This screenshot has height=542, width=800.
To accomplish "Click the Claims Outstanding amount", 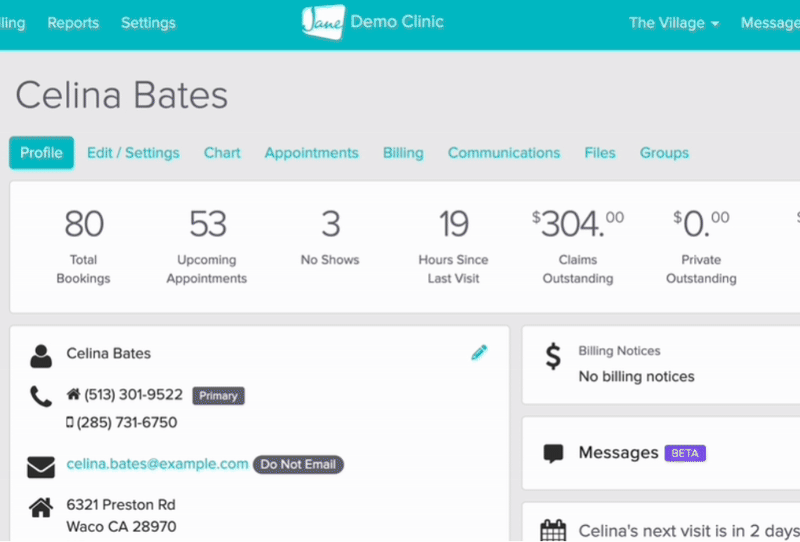I will pyautogui.click(x=577, y=225).
